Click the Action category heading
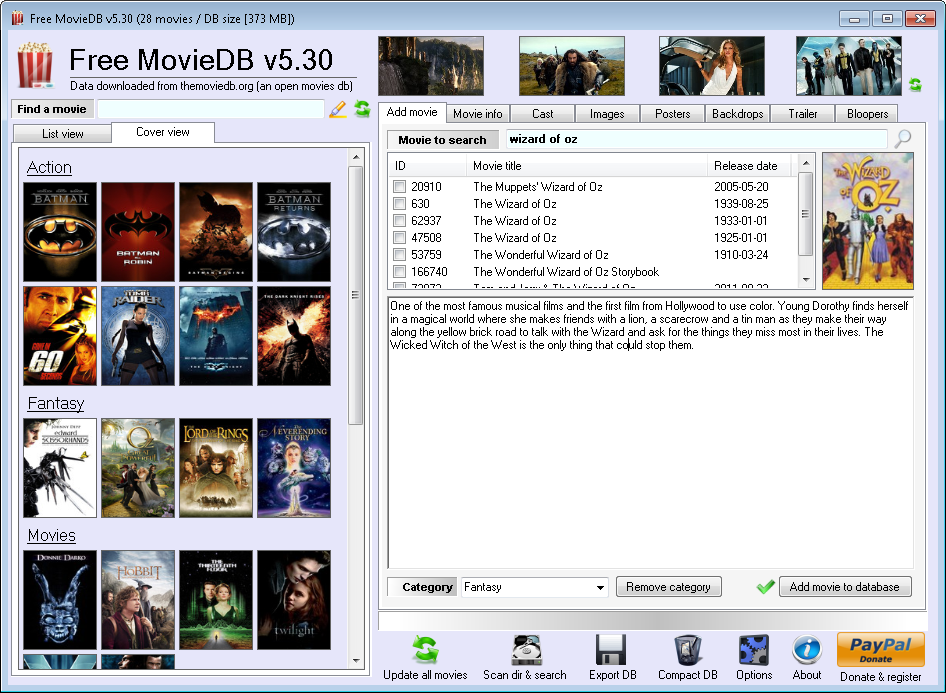 click(49, 167)
